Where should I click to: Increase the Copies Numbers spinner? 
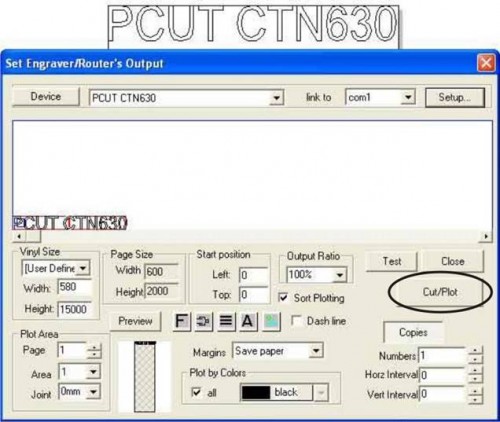pos(475,351)
